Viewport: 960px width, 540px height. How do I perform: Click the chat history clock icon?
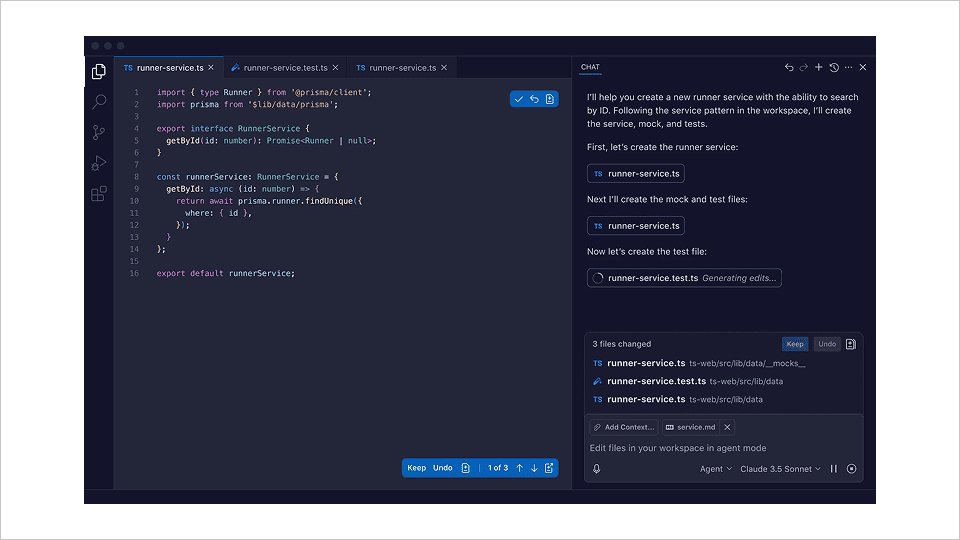point(834,68)
